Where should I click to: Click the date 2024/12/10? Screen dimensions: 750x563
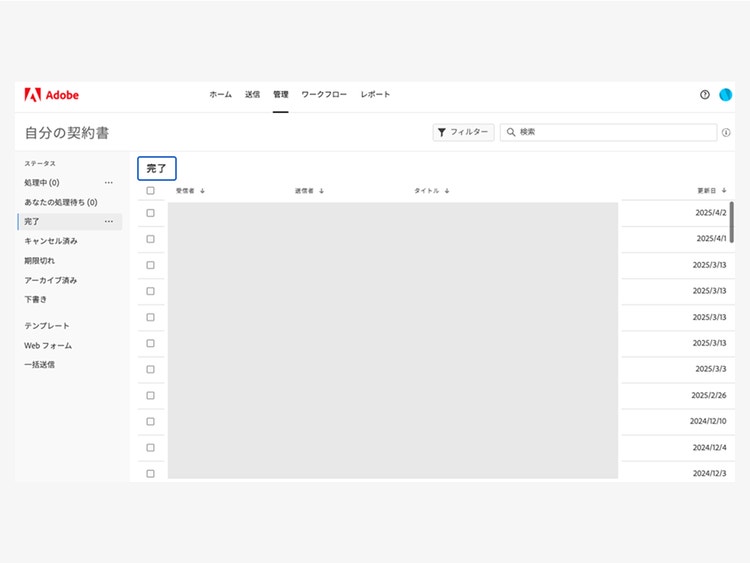(x=708, y=421)
